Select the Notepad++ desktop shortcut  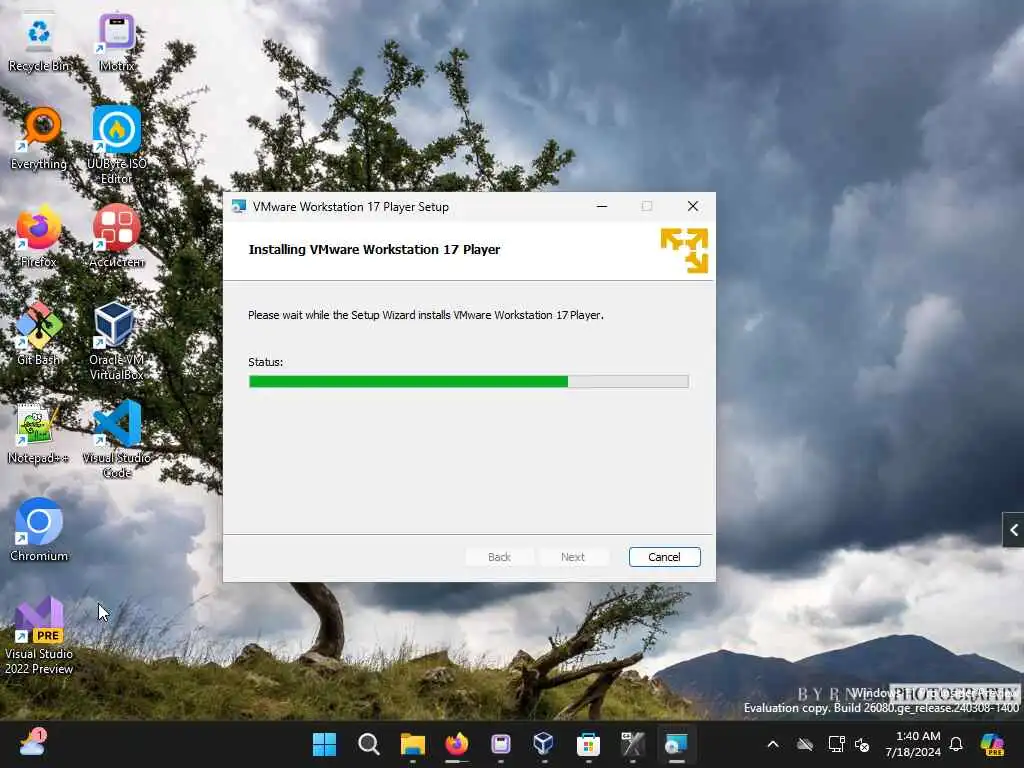click(39, 433)
